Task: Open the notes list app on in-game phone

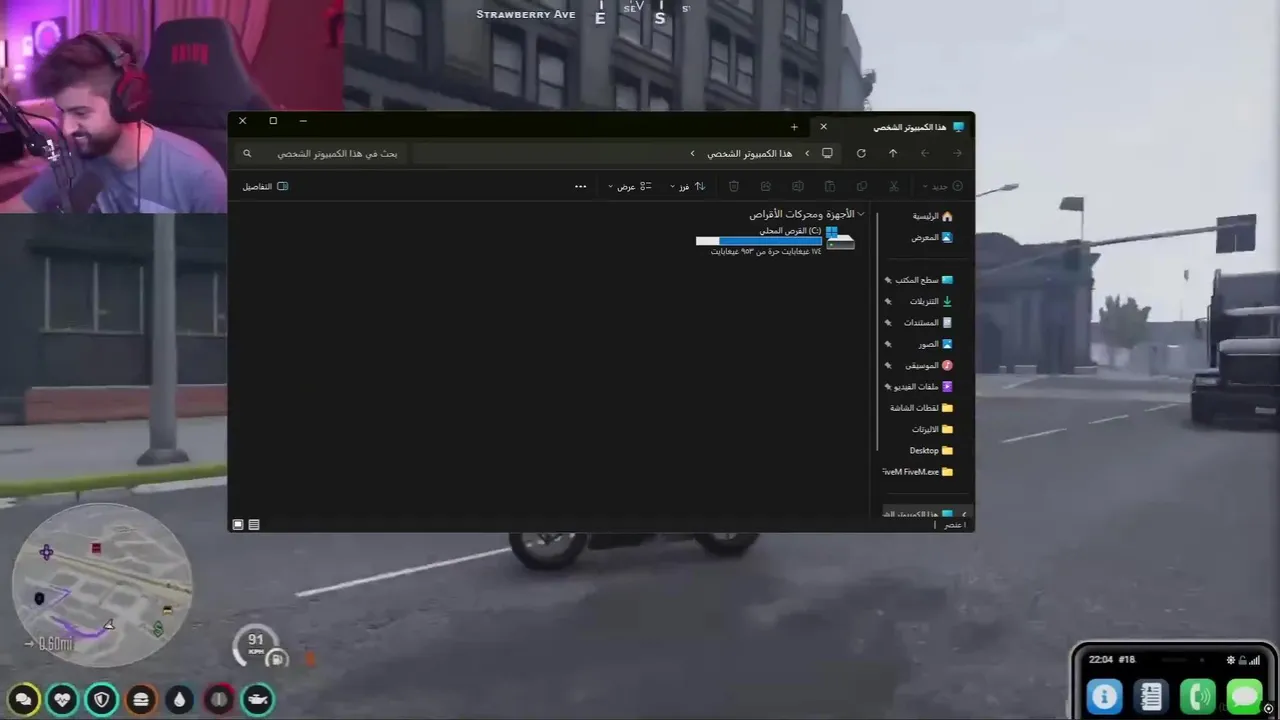Action: coord(1151,696)
